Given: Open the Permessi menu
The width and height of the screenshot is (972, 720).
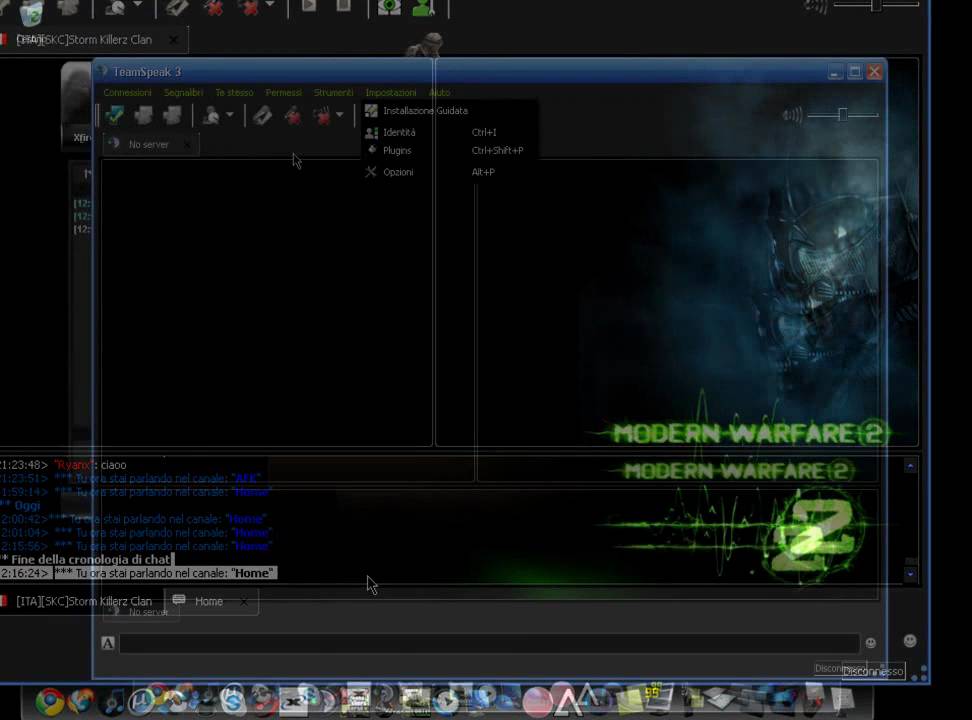Looking at the screenshot, I should point(283,92).
